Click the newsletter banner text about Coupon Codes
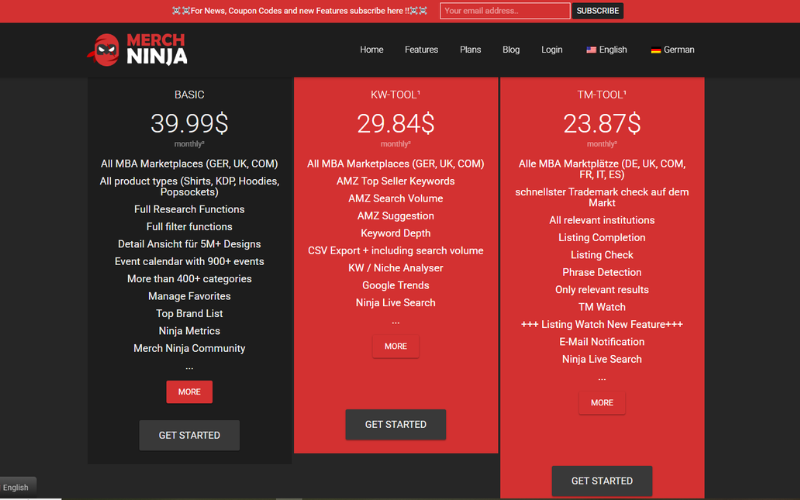Image resolution: width=800 pixels, height=500 pixels. point(300,11)
